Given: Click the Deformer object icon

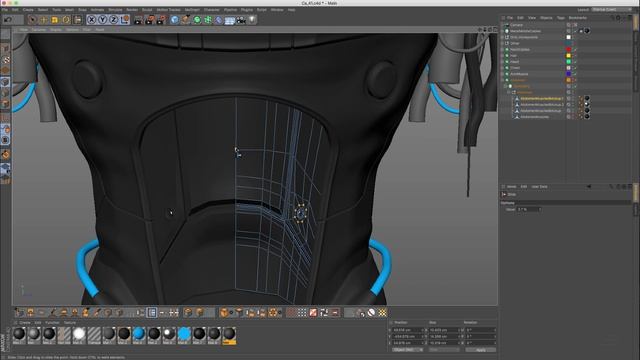Looking at the screenshot, I should (x=219, y=20).
